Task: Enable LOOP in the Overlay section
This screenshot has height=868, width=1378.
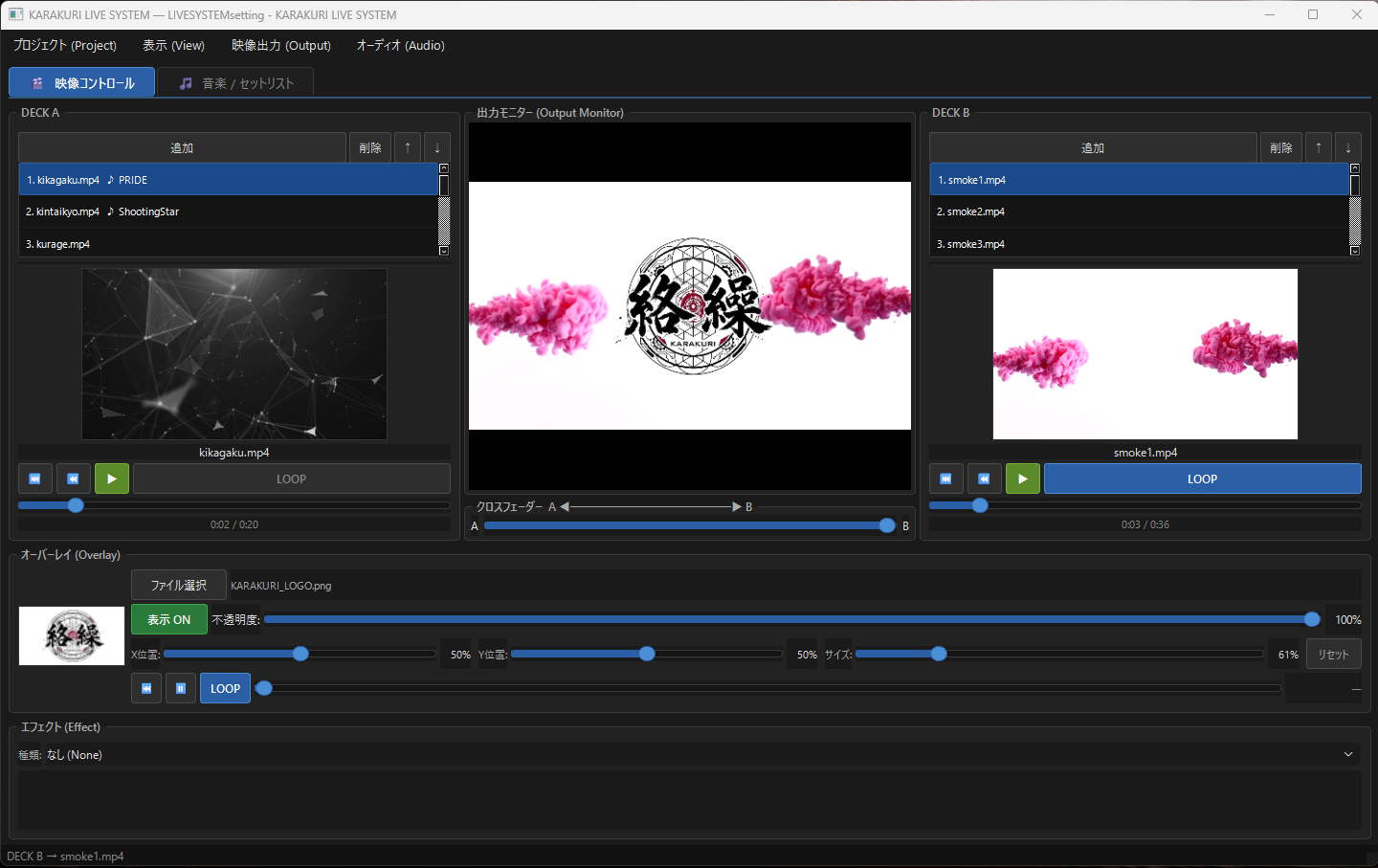Action: coord(225,688)
